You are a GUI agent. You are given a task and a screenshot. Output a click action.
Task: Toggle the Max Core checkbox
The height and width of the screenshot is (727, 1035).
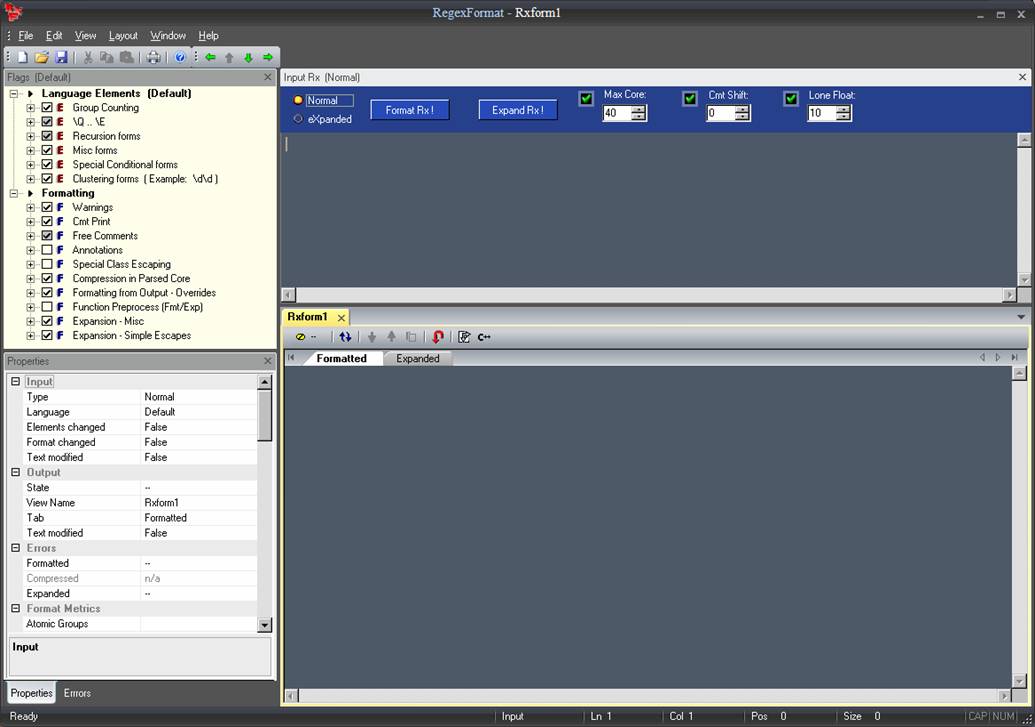click(x=586, y=99)
